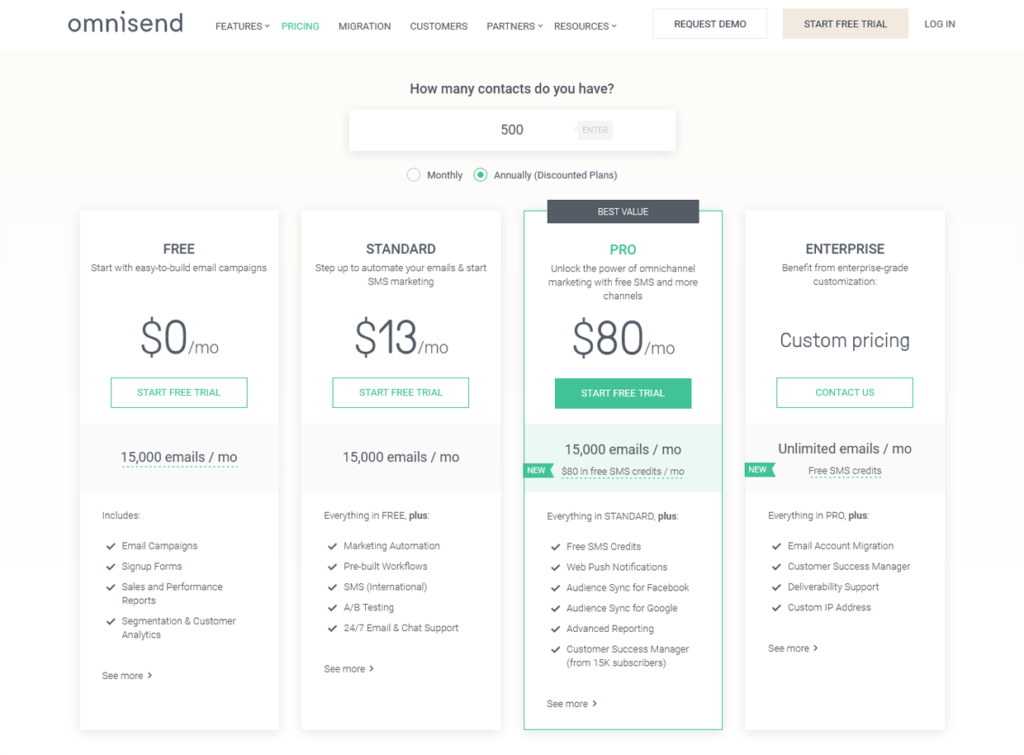Click Marketing Automation in STANDARD plan
This screenshot has height=755, width=1024.
pos(392,546)
